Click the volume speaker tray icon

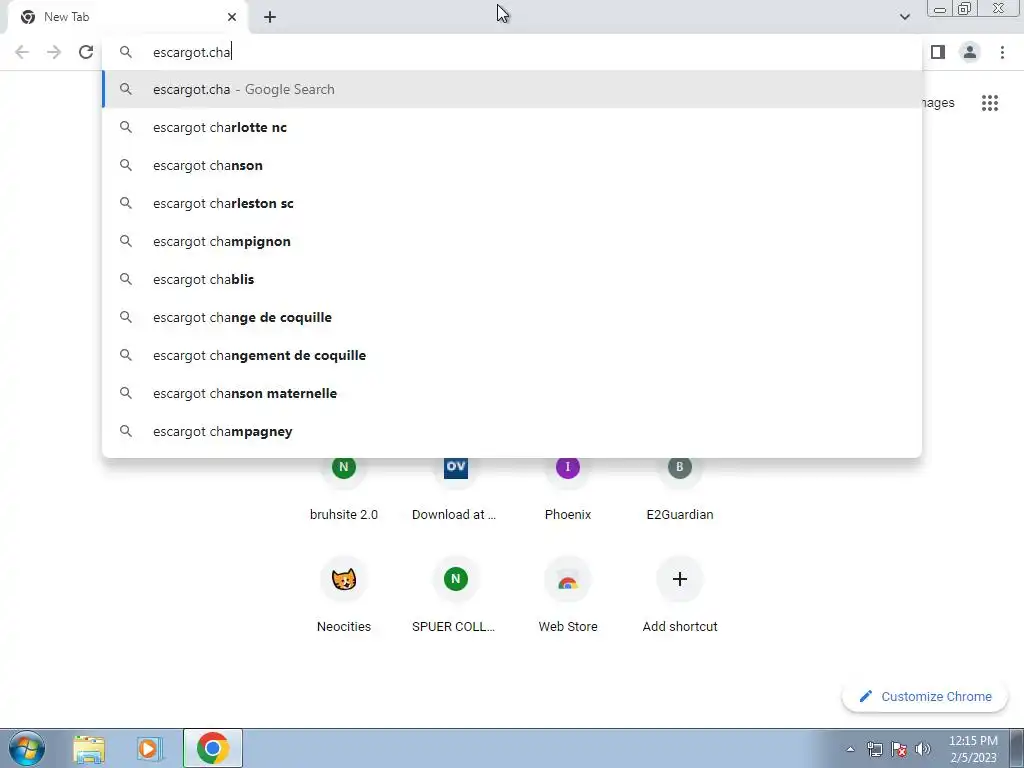[922, 749]
